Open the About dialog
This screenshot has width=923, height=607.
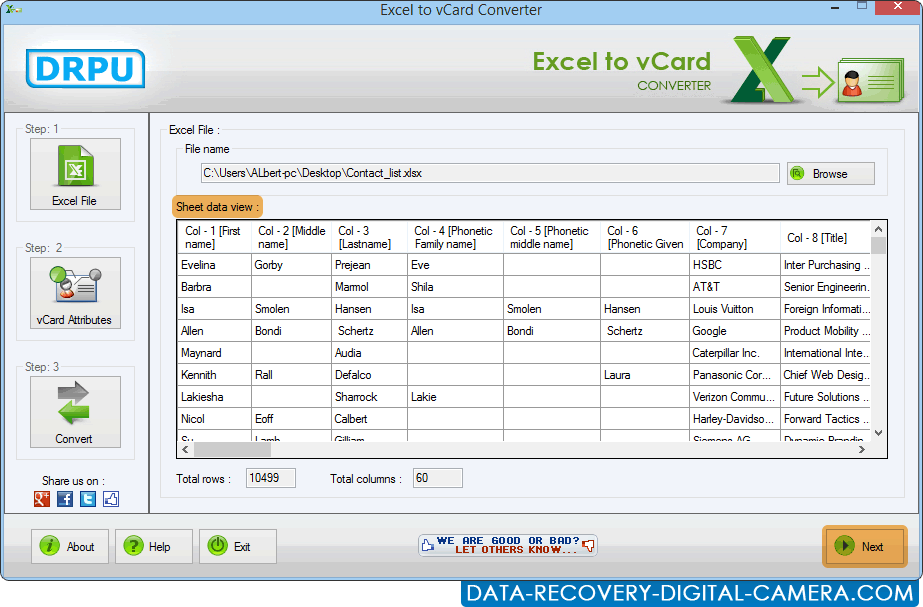click(x=69, y=546)
